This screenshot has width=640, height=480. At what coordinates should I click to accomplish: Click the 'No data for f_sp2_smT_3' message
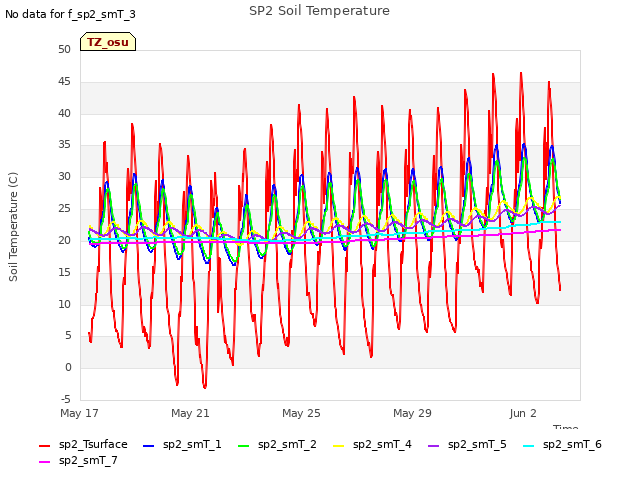pyautogui.click(x=70, y=14)
